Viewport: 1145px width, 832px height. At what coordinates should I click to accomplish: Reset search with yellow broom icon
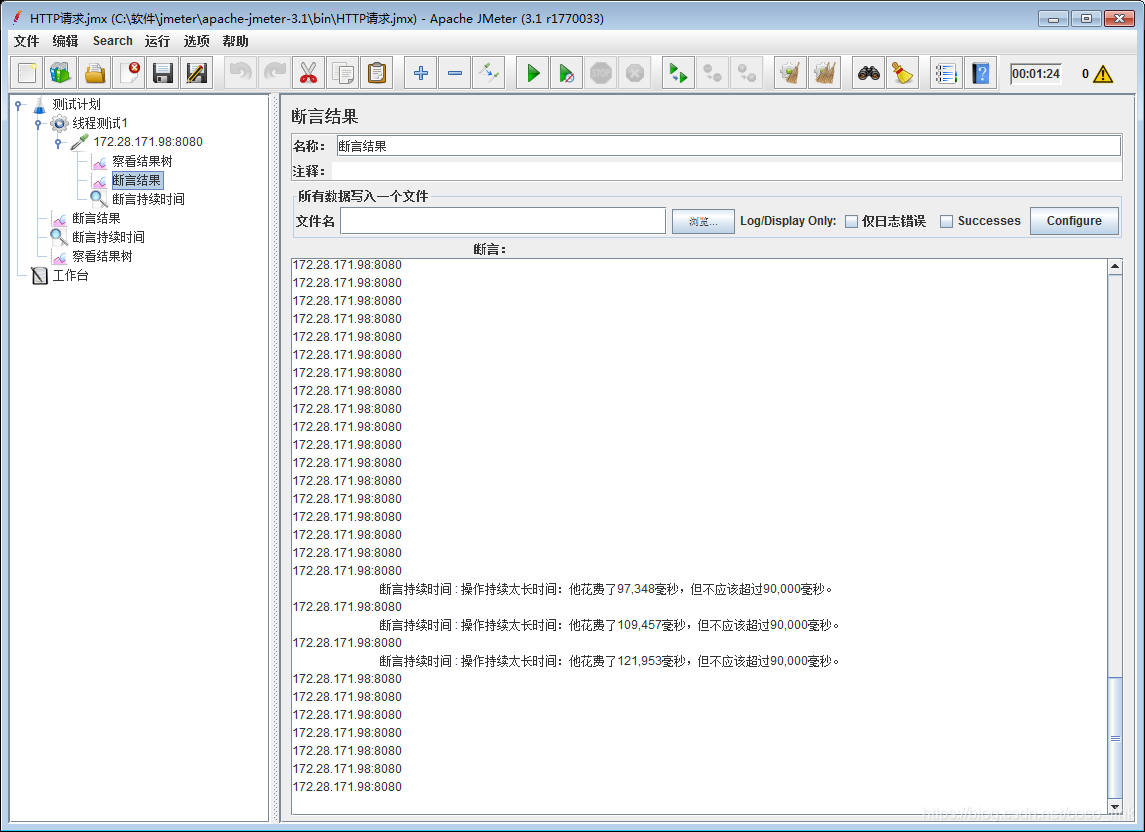tap(902, 73)
